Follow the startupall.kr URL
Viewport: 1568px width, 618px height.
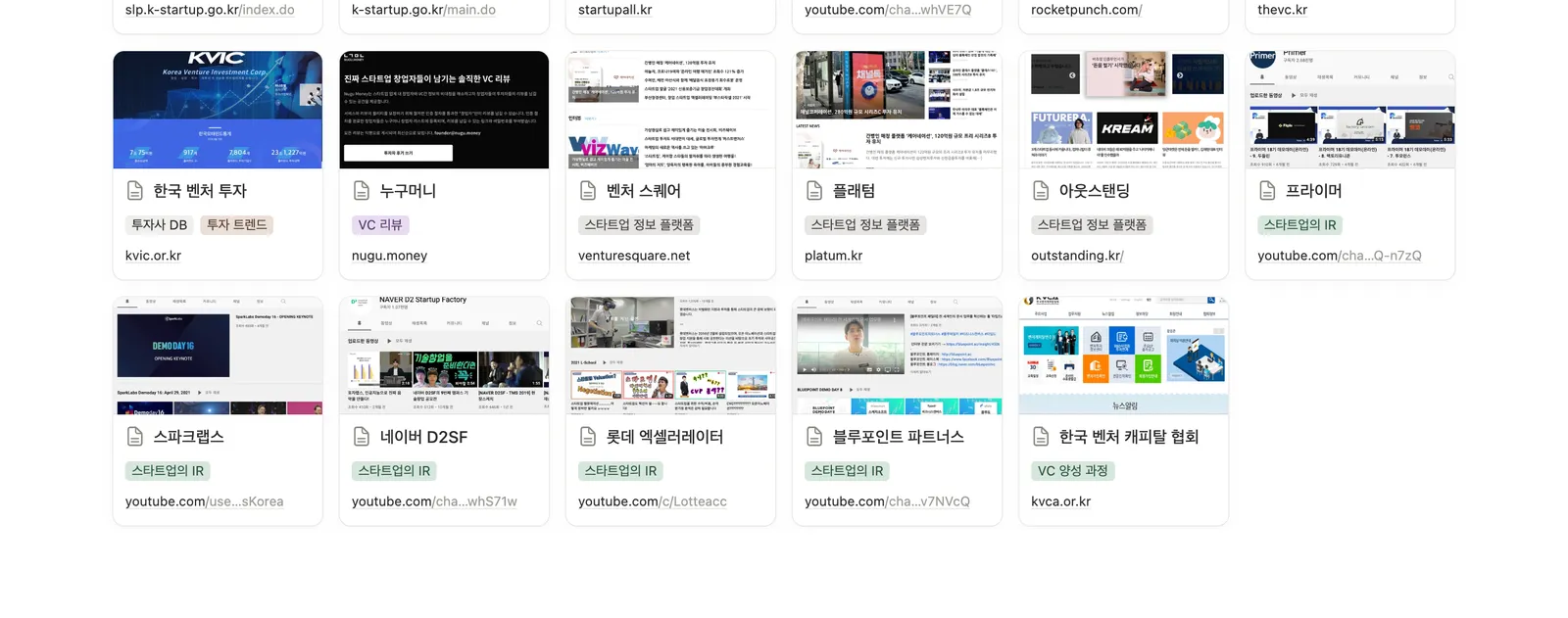[614, 10]
